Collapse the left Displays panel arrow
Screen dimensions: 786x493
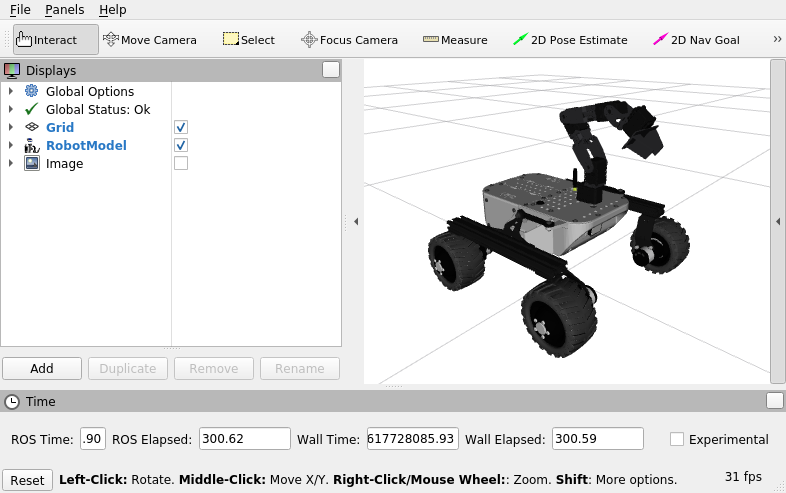356,221
